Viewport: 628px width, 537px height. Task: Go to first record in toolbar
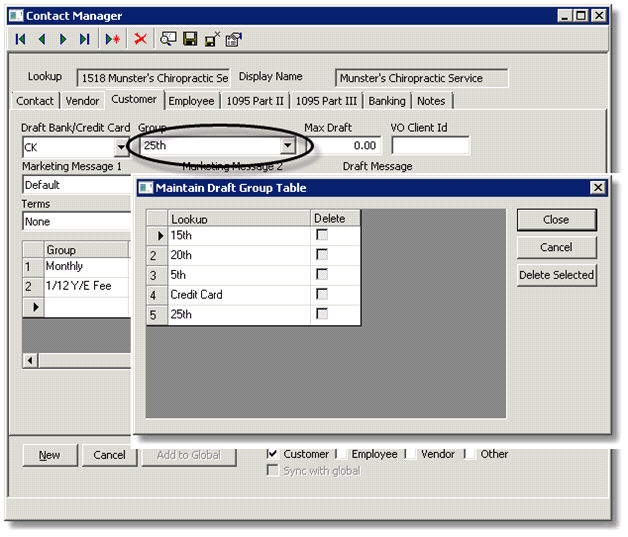[x=20, y=39]
